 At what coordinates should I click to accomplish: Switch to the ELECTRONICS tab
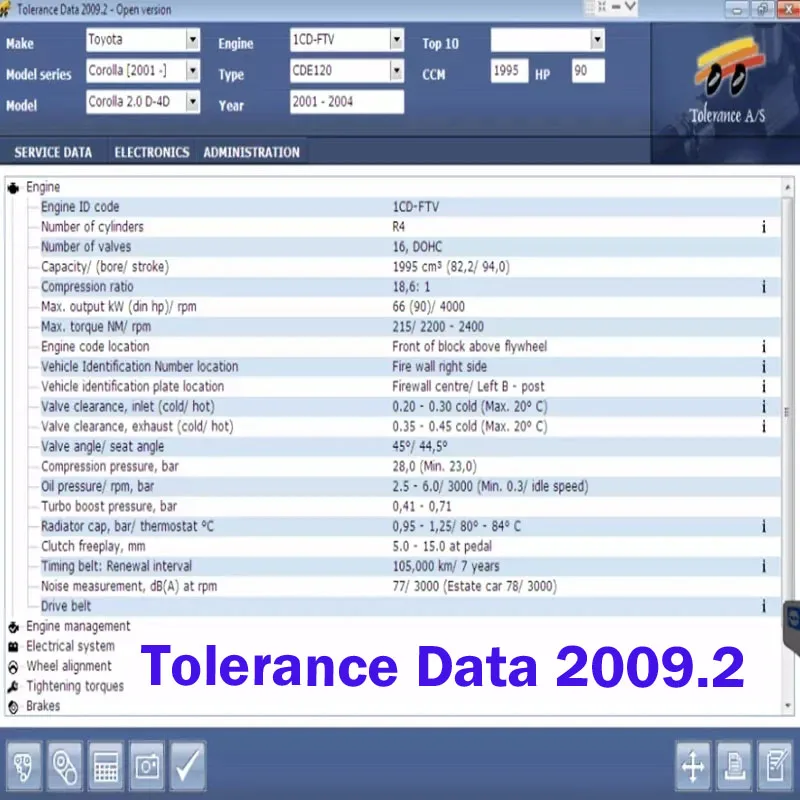point(152,153)
